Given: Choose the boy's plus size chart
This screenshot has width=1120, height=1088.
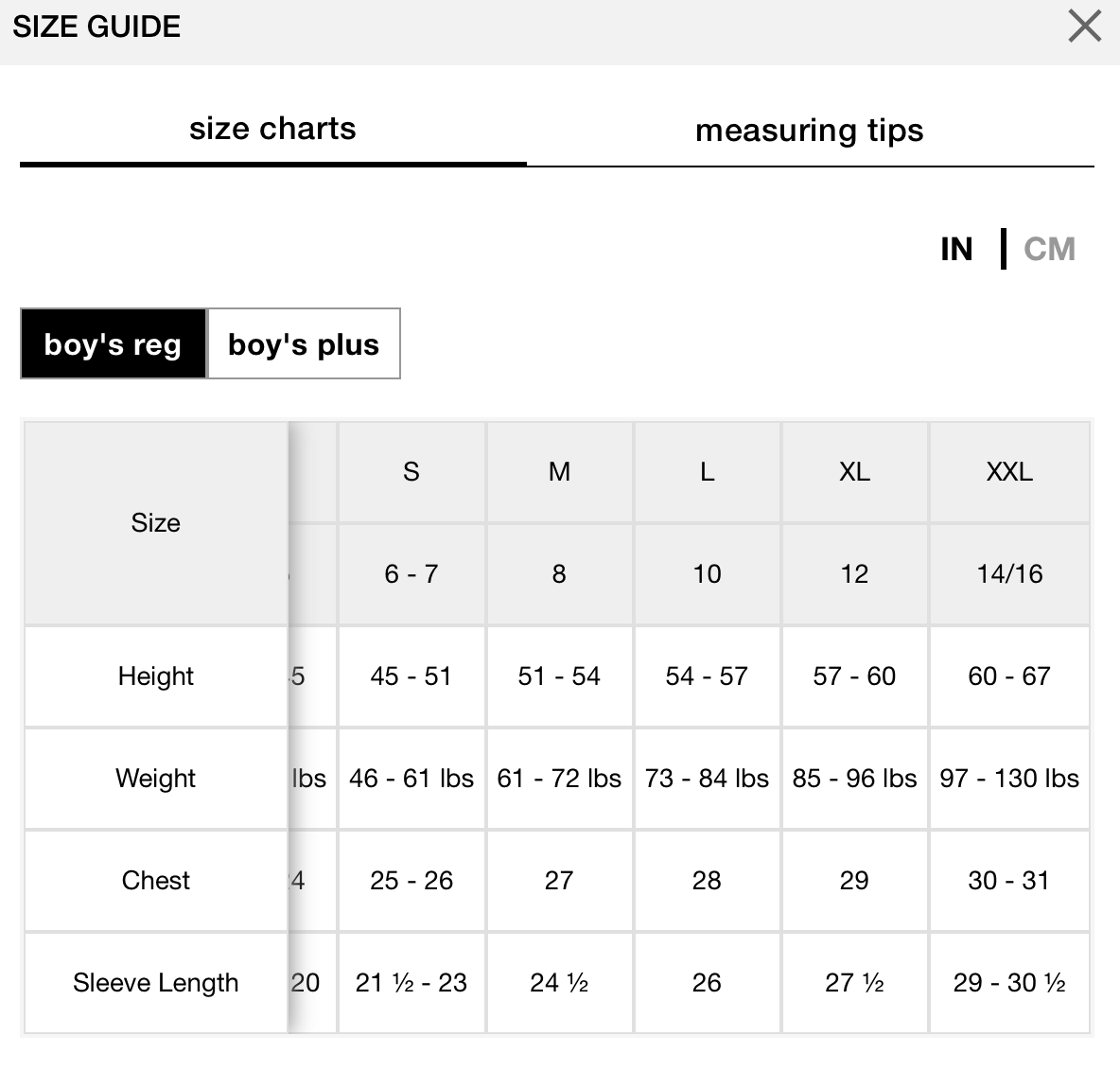Looking at the screenshot, I should [x=304, y=344].
